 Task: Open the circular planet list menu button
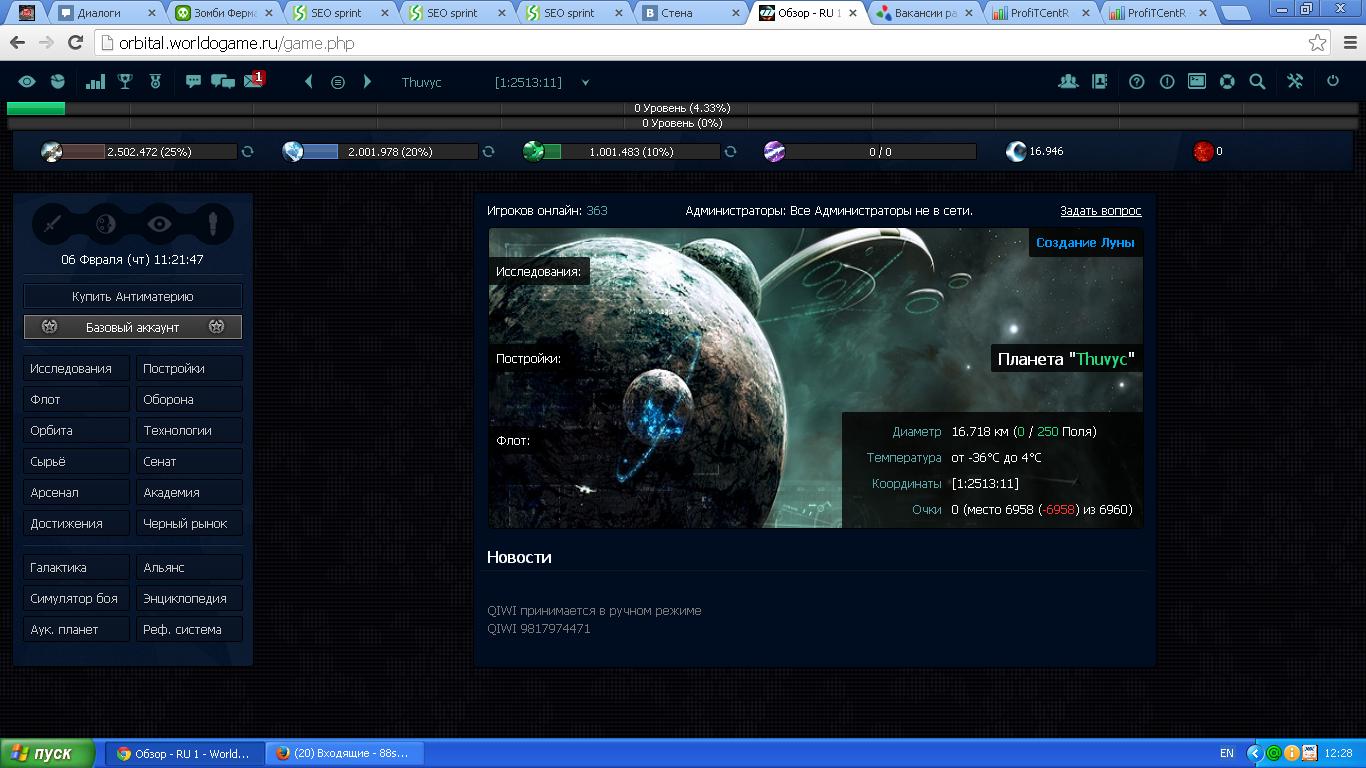tap(338, 82)
